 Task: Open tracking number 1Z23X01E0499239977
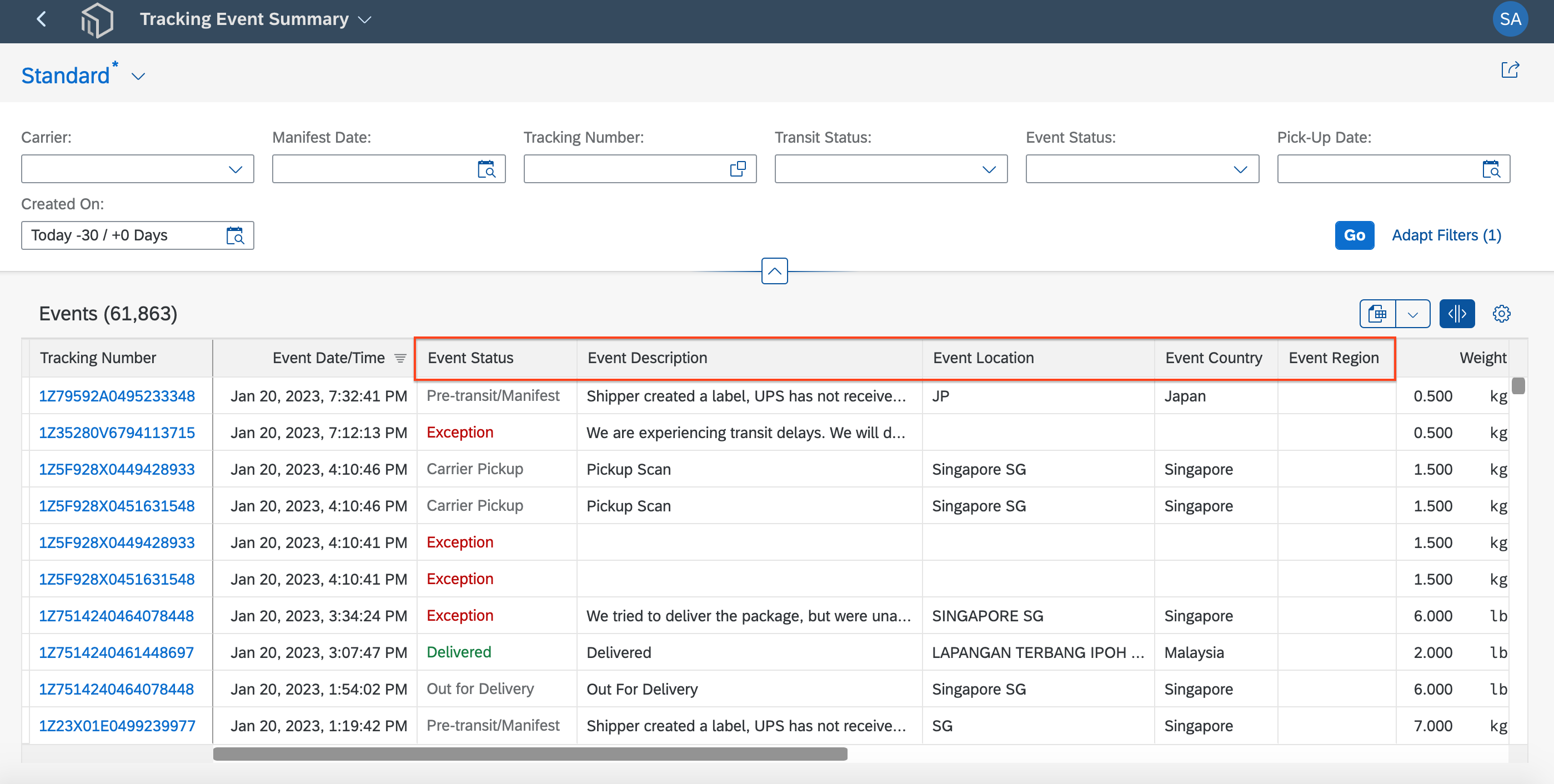pos(117,726)
